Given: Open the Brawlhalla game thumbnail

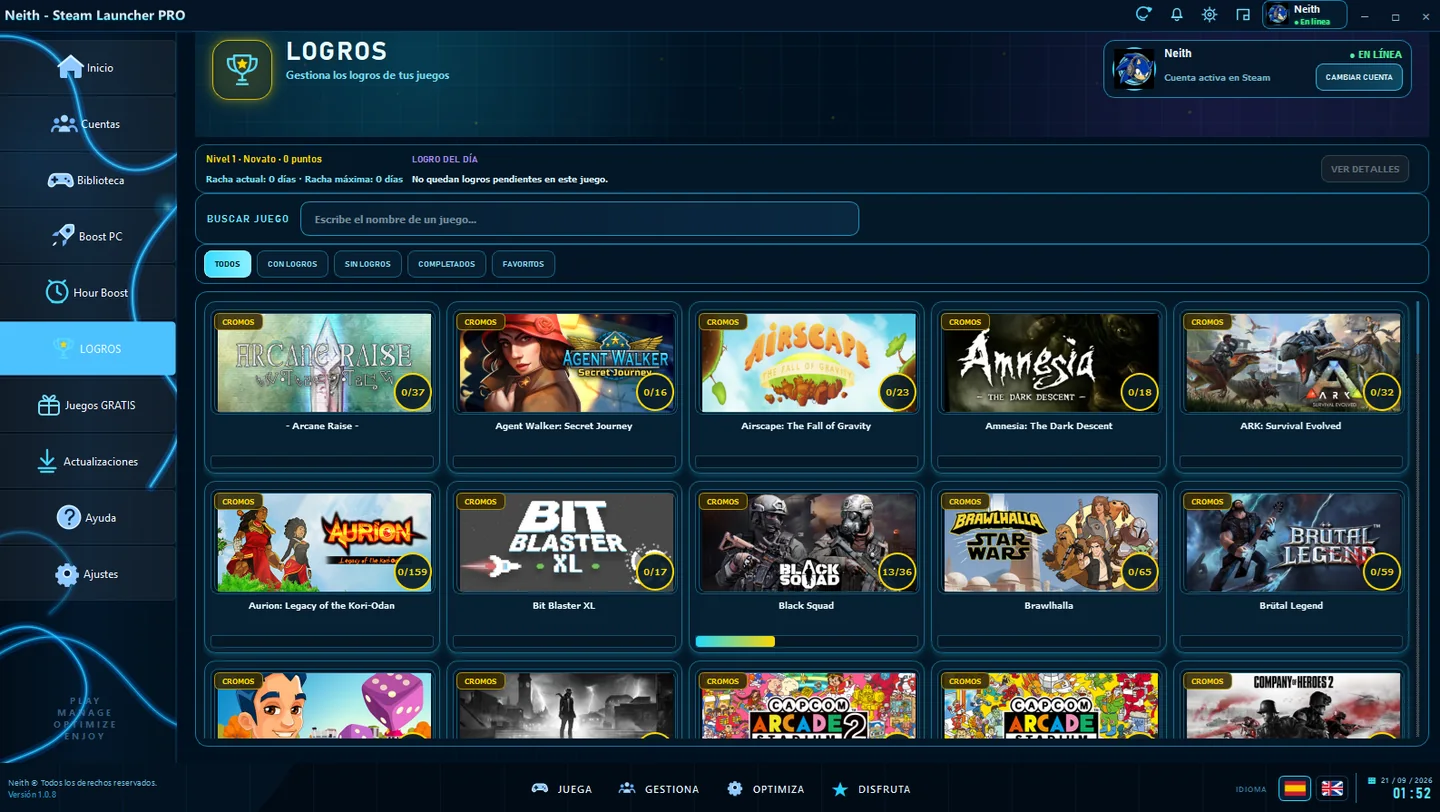Looking at the screenshot, I should pyautogui.click(x=1050, y=542).
